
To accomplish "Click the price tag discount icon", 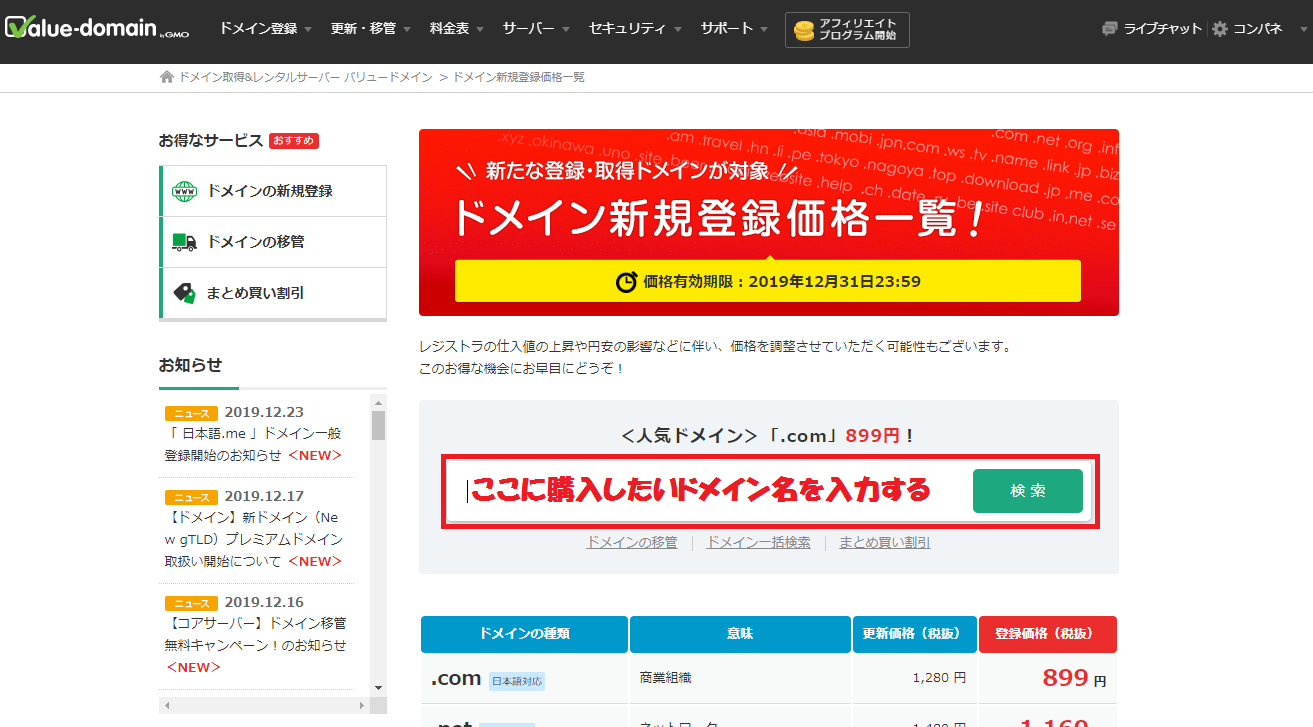I will click(x=184, y=293).
